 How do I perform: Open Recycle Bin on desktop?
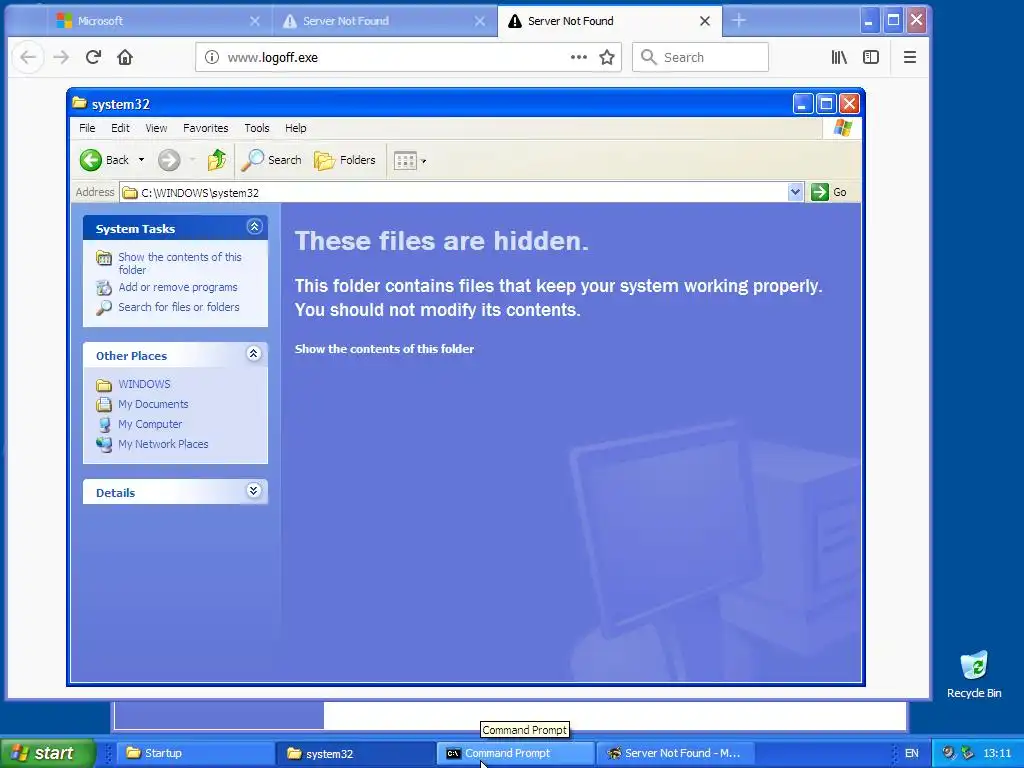974,675
